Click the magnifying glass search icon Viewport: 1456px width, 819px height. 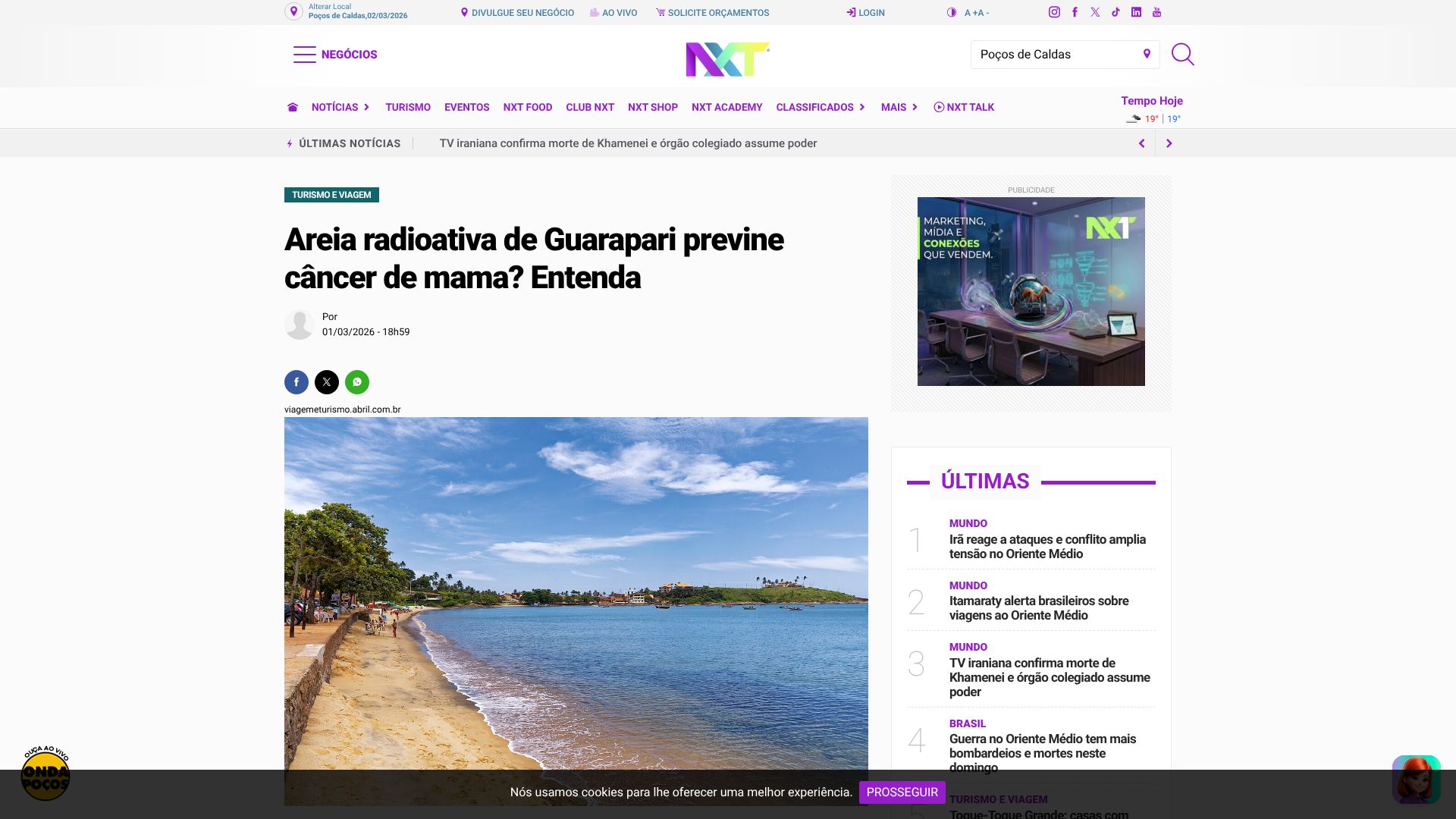pyautogui.click(x=1182, y=55)
